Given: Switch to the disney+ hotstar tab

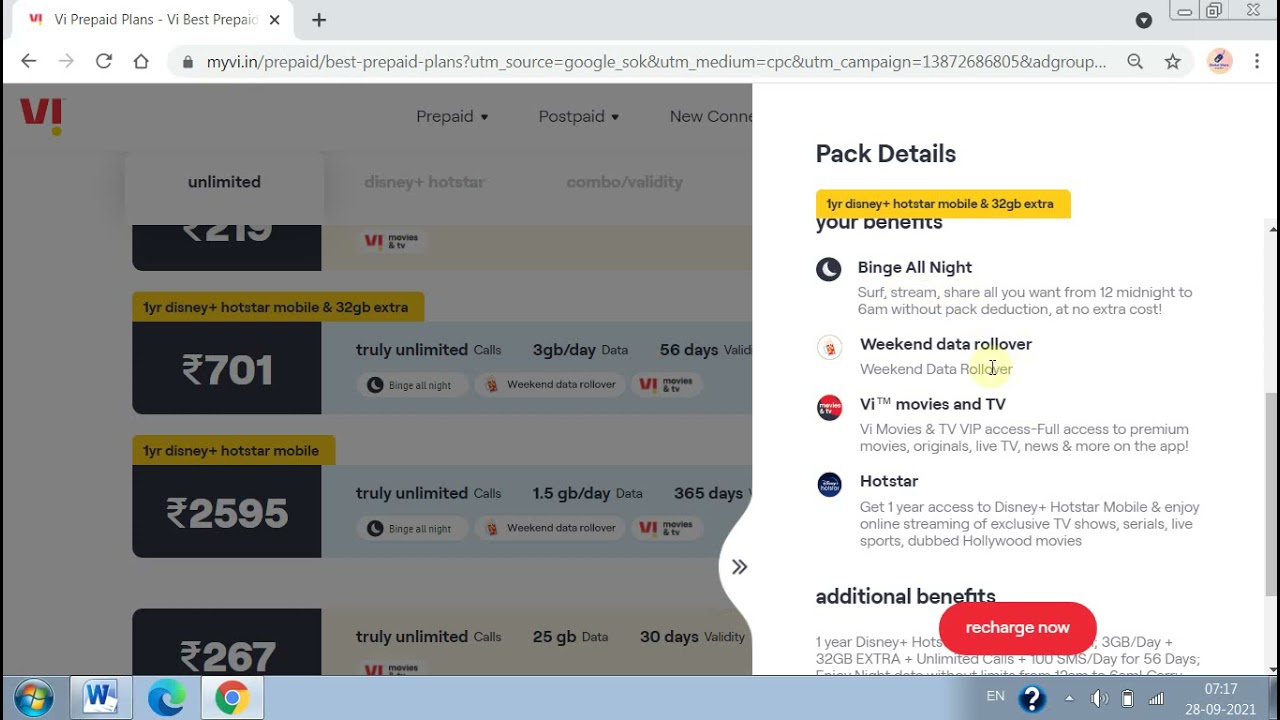Looking at the screenshot, I should (x=424, y=182).
